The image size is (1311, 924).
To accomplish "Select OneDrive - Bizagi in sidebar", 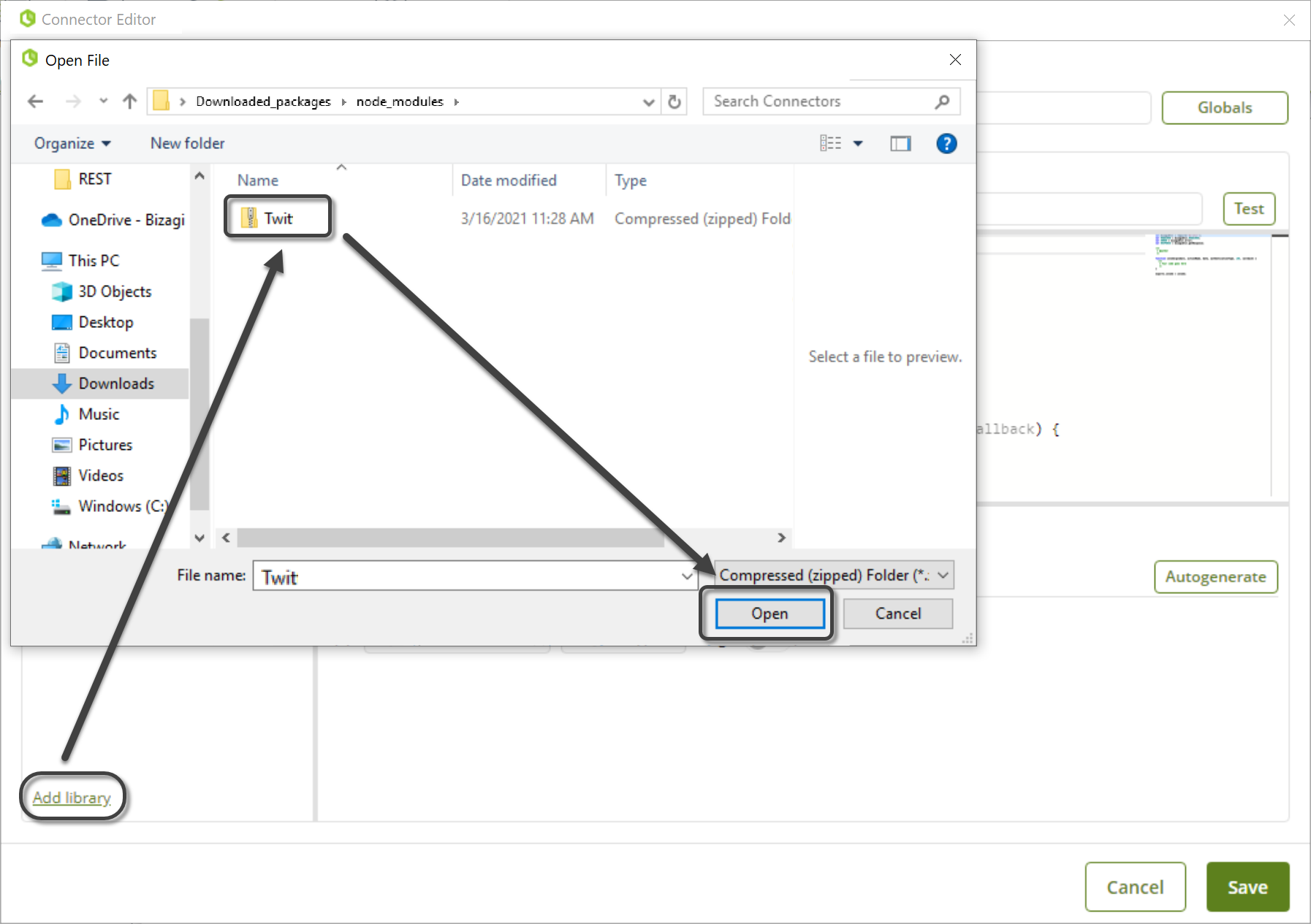I will click(114, 220).
